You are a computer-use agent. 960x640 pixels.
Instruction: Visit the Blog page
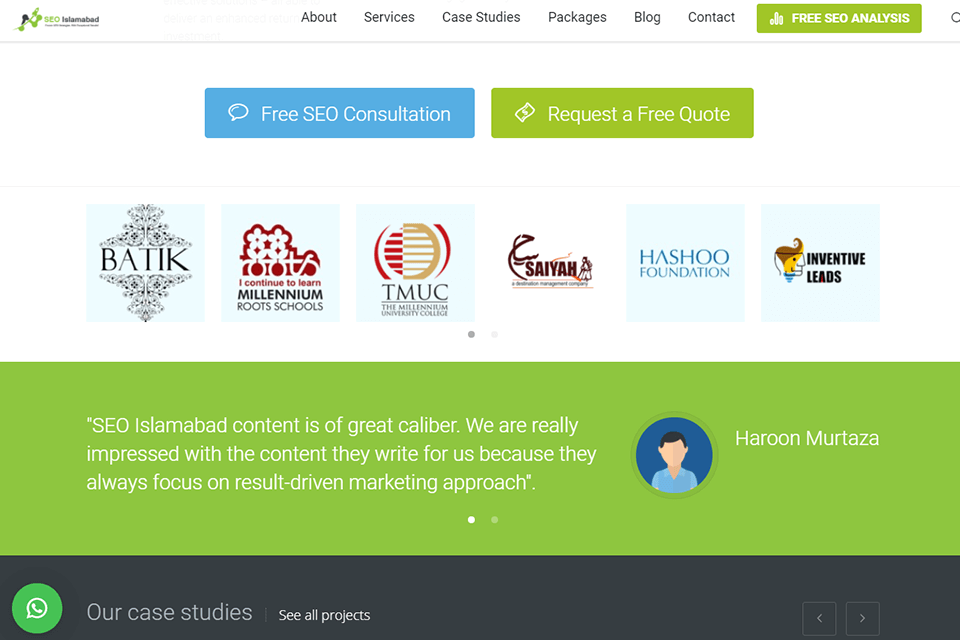(647, 17)
